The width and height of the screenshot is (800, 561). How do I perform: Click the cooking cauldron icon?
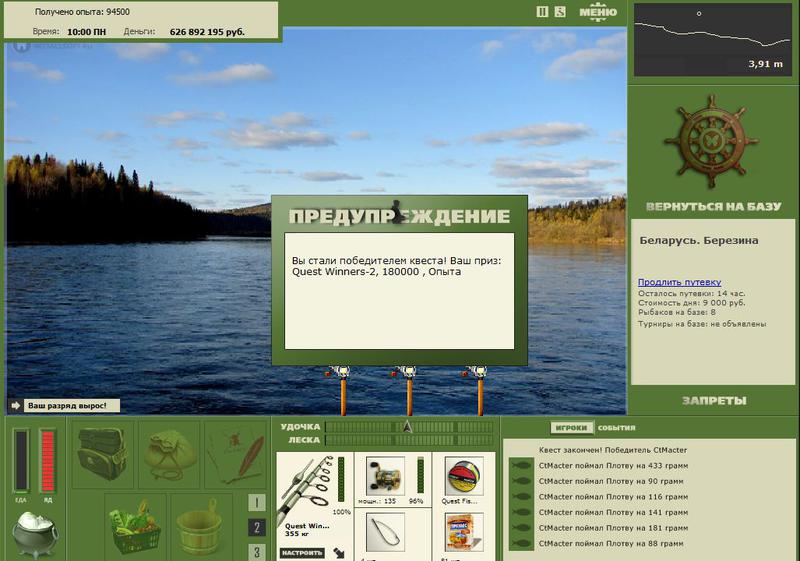click(35, 534)
